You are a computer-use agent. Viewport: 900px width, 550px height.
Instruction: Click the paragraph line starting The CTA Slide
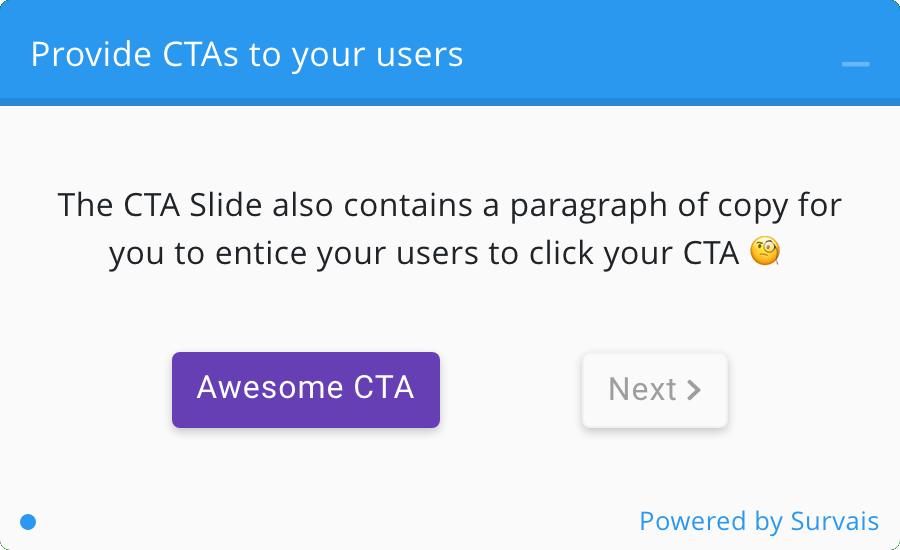(449, 205)
